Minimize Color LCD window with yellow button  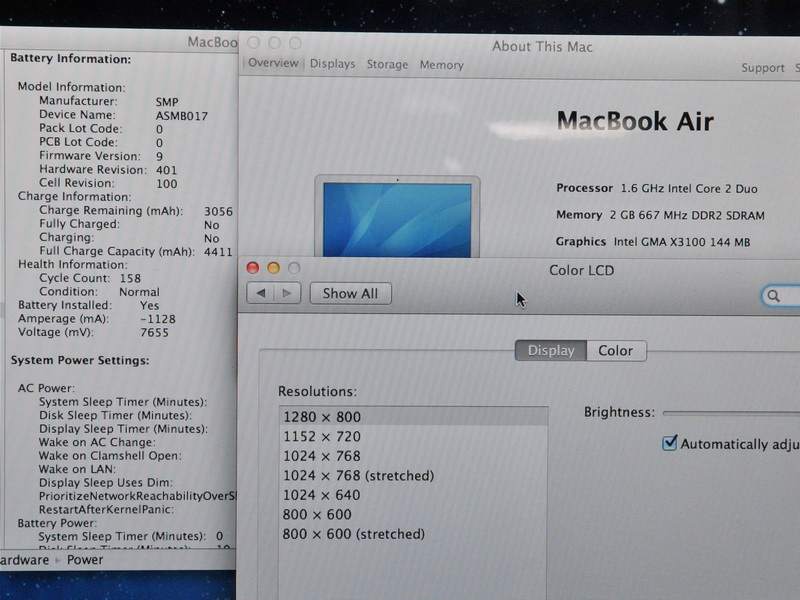273,268
